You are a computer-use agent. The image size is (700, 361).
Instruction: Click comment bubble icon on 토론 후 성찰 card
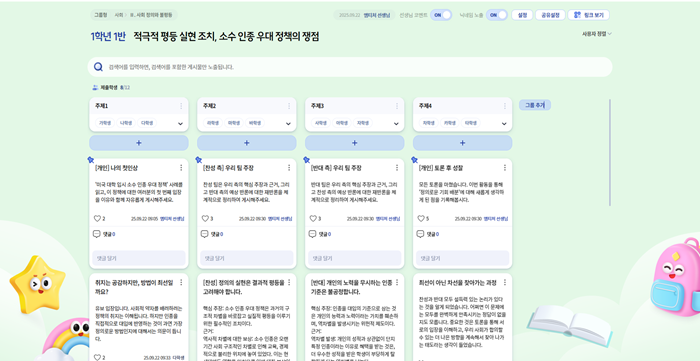[x=420, y=234]
